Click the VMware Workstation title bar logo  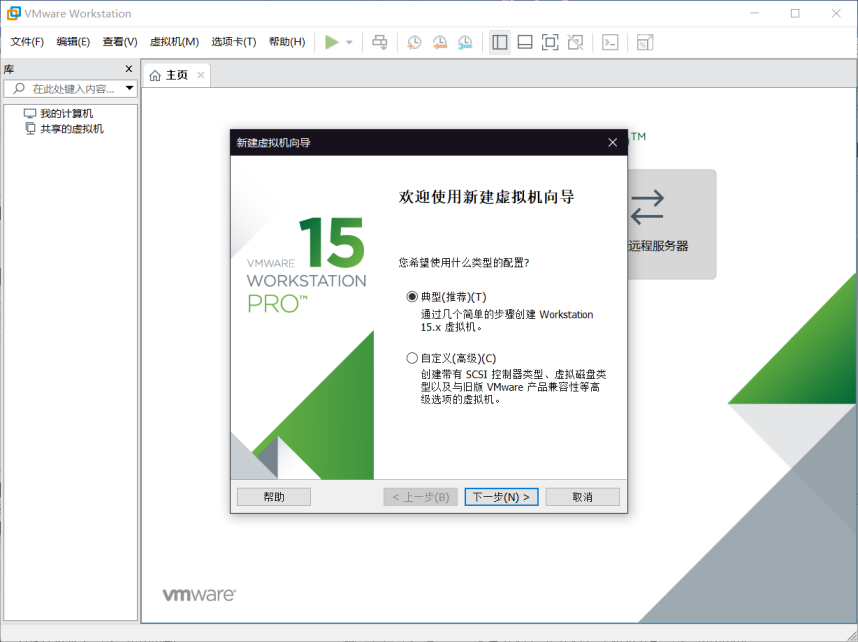point(14,13)
